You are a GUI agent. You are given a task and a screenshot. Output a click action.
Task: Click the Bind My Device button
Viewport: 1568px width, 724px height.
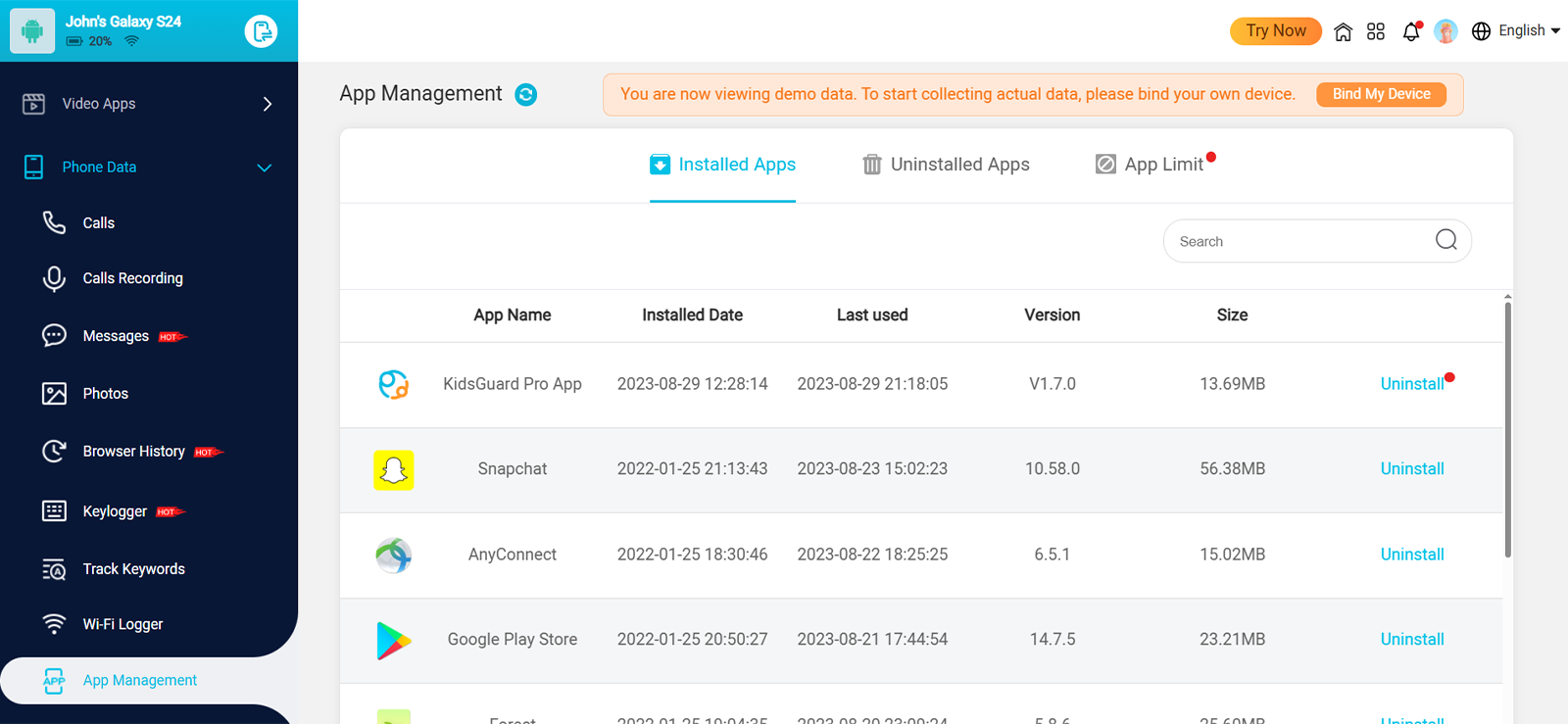(1381, 94)
